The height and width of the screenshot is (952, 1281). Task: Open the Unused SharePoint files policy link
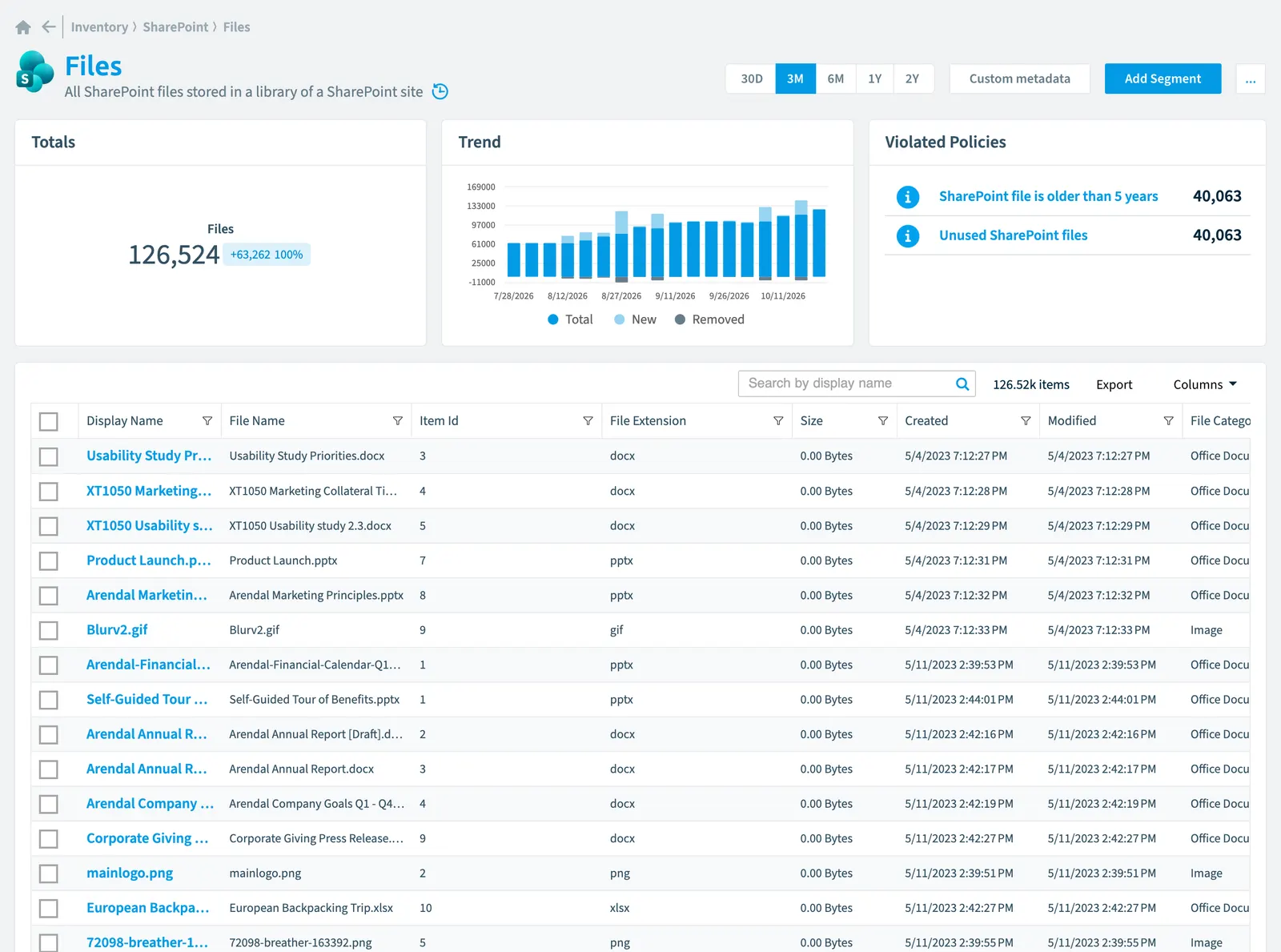point(1013,235)
